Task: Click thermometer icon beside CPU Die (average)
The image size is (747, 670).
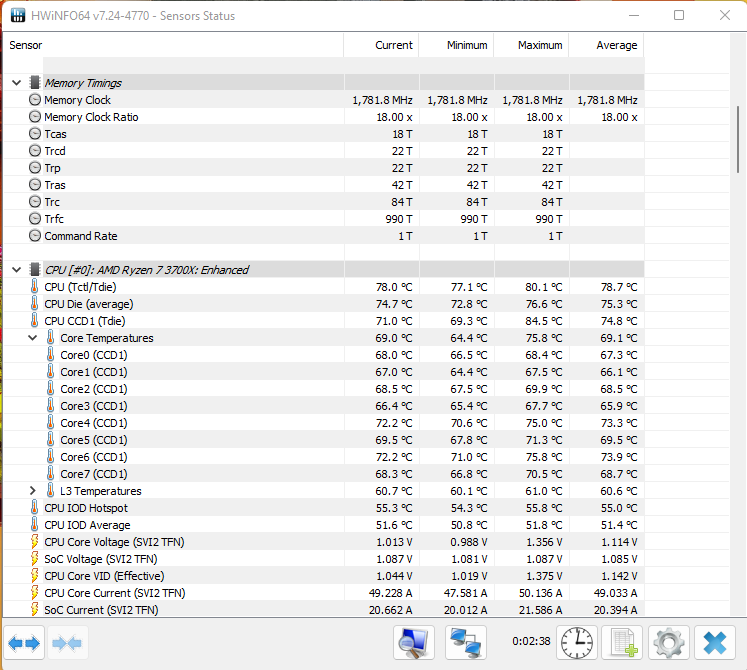Action: click(34, 304)
